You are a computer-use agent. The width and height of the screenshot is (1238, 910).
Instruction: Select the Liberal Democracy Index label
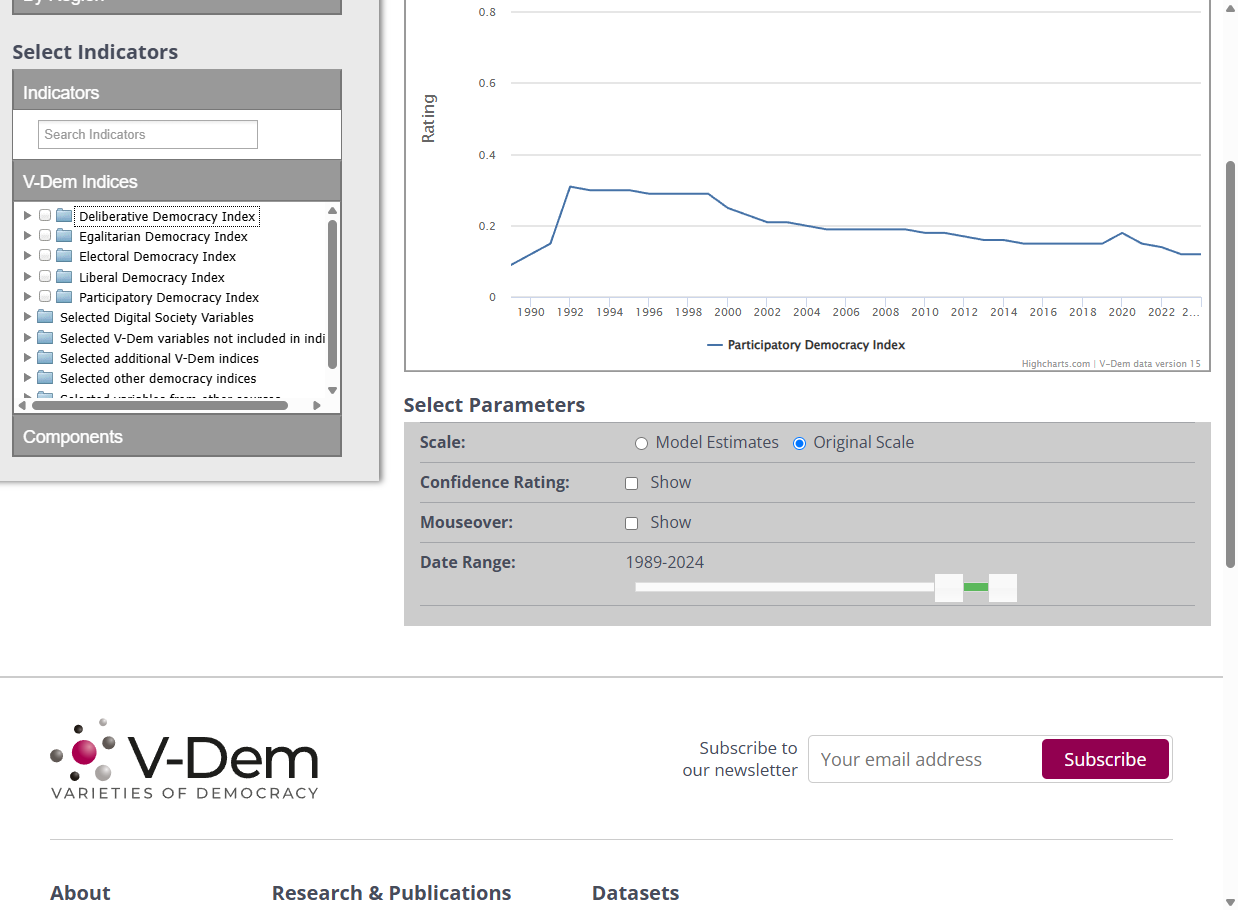[152, 277]
